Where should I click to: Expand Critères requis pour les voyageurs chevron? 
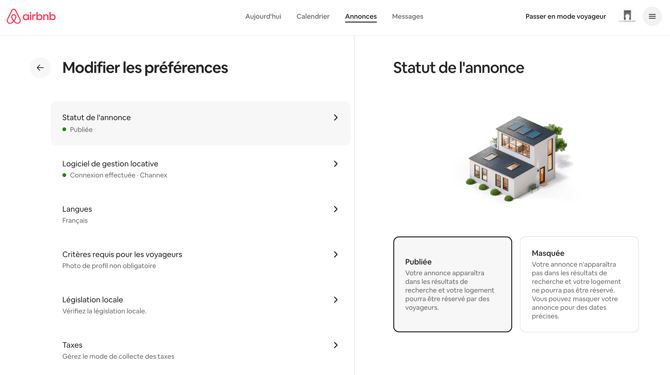pos(335,254)
